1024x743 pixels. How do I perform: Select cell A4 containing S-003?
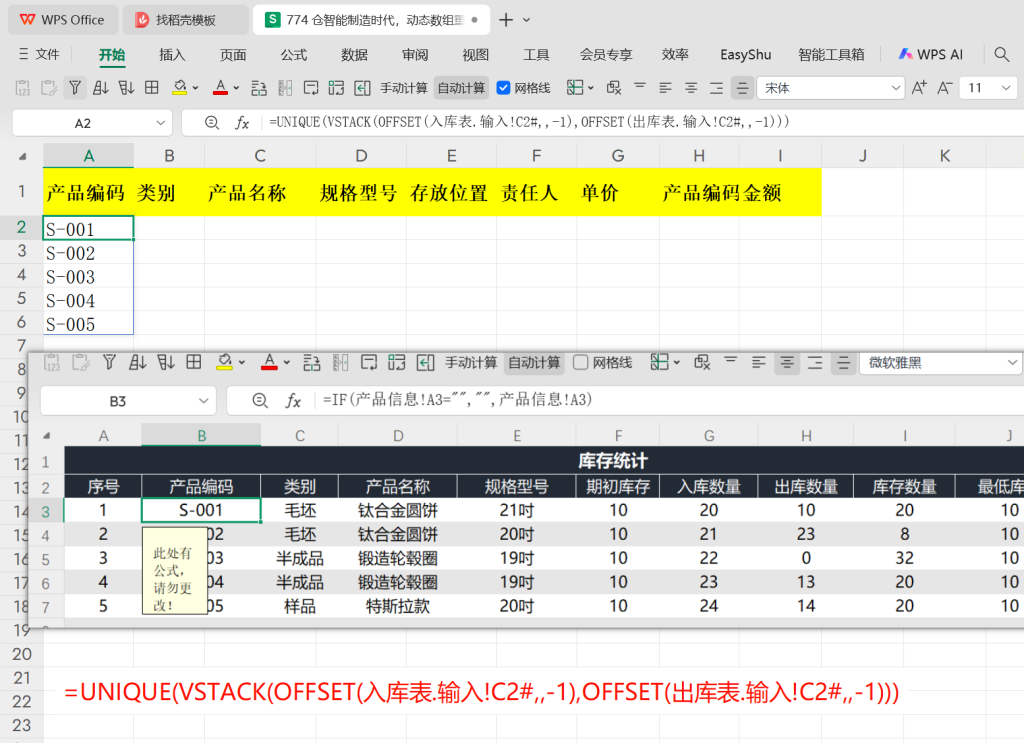pos(88,277)
